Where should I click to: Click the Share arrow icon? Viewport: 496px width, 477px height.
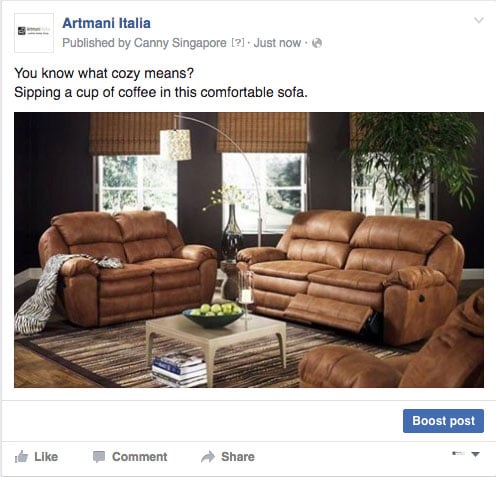[x=208, y=457]
